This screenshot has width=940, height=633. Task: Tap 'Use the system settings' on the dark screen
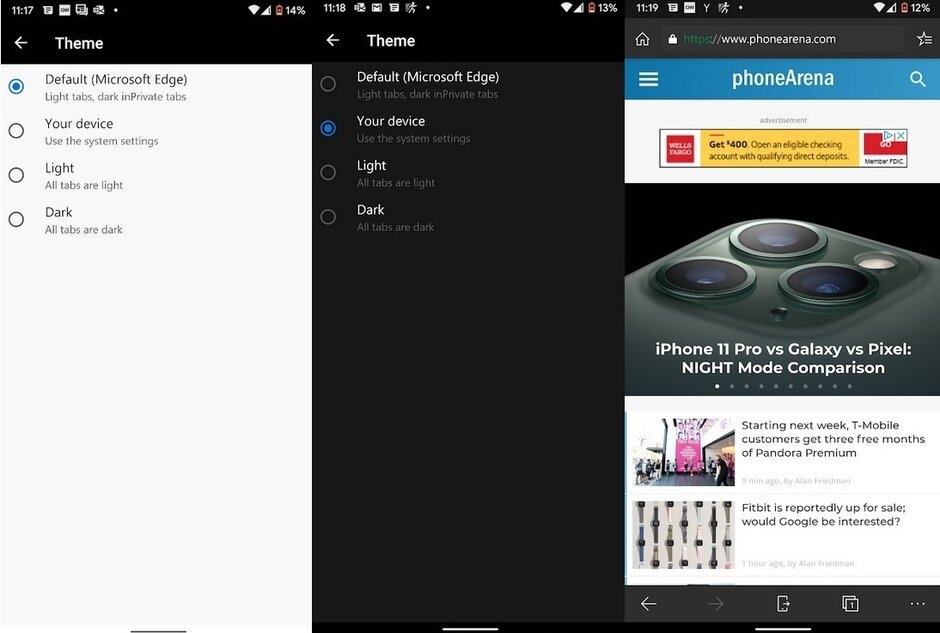pyautogui.click(x=413, y=138)
